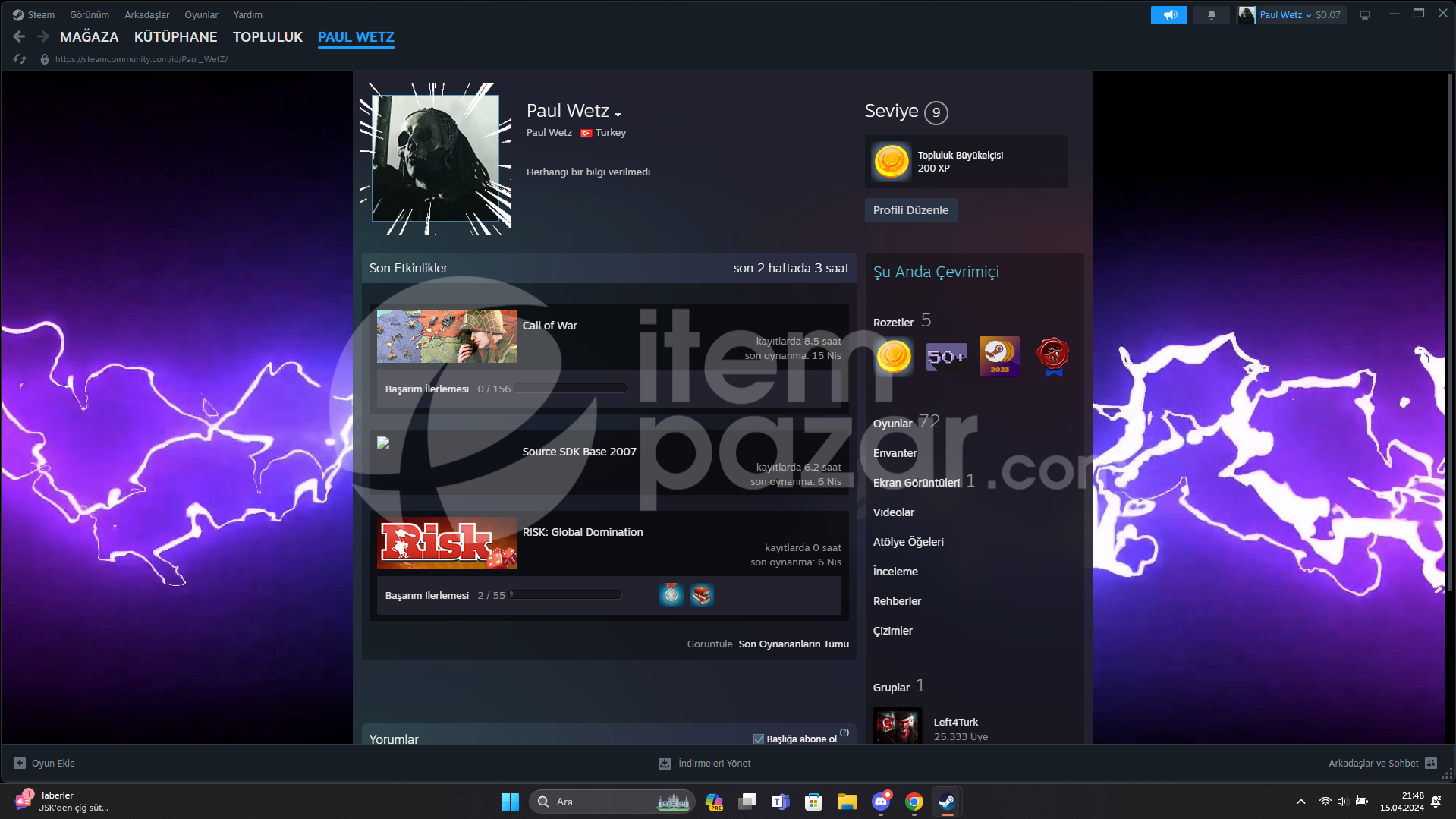Go to the TOPLULUK tab
Image resolution: width=1456 pixels, height=819 pixels.
click(x=268, y=36)
